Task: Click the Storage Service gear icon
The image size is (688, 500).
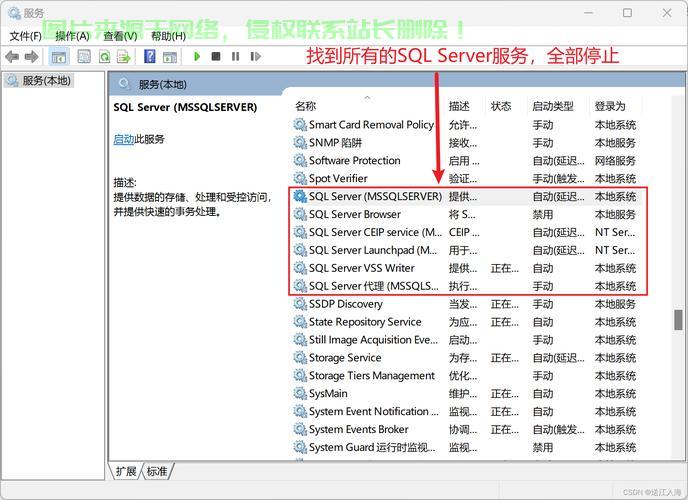Action: pos(300,357)
